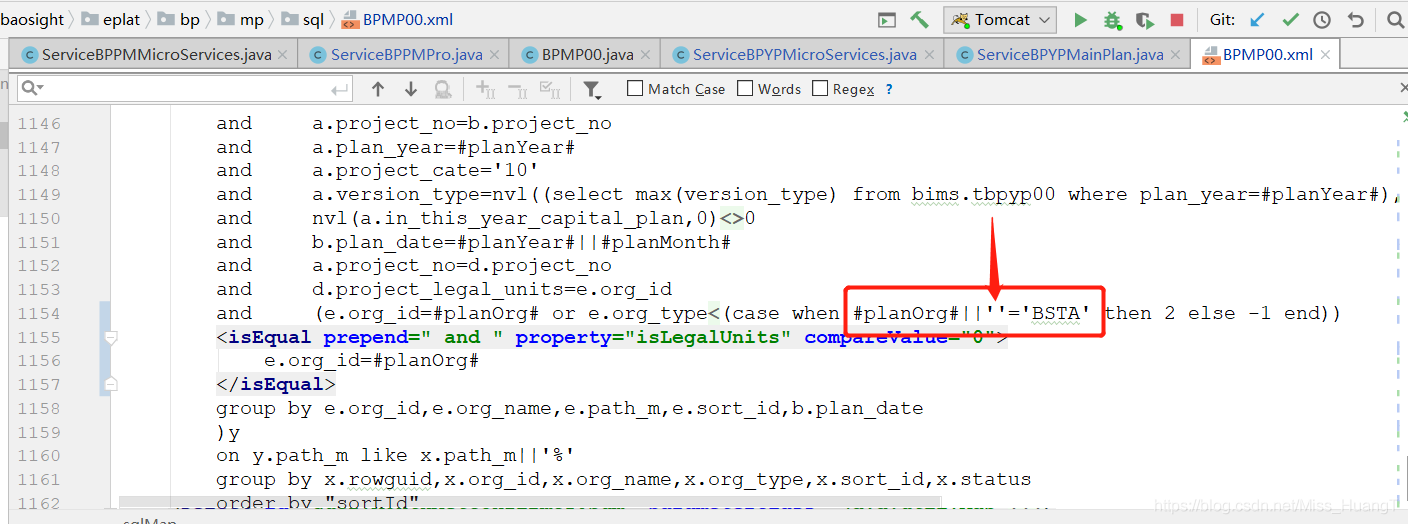Click the line 'on y.path_m like x.path_m||'%''
The image size is (1408, 524).
pyautogui.click(x=396, y=456)
